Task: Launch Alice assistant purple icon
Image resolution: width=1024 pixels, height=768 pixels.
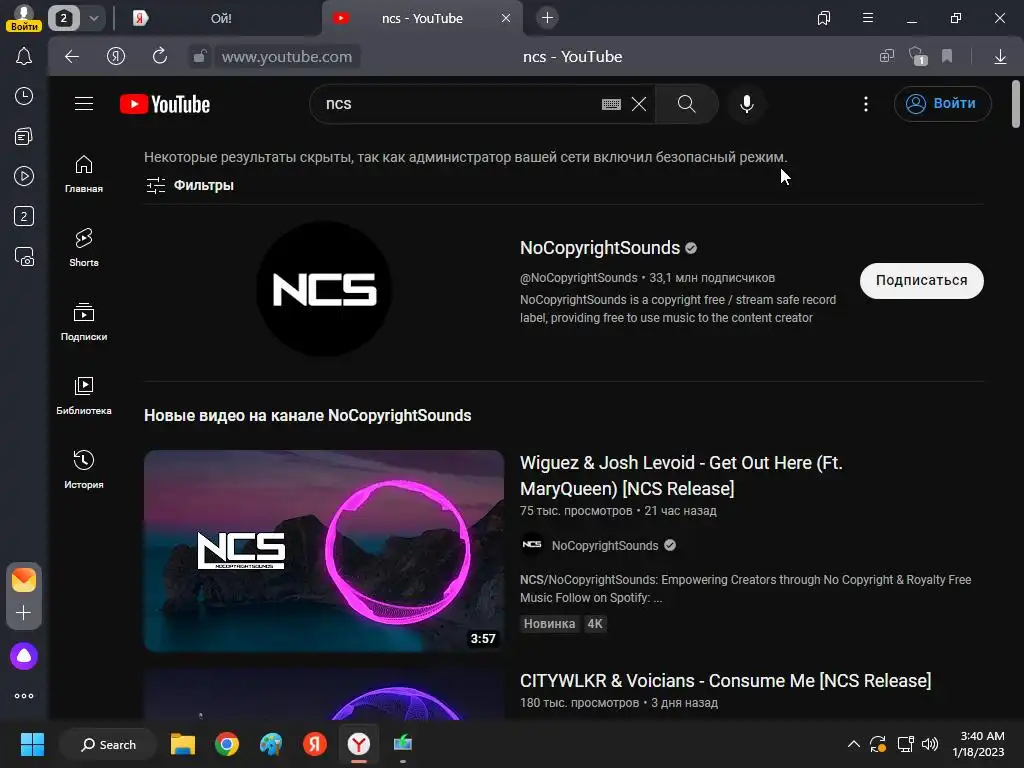Action: [x=24, y=656]
